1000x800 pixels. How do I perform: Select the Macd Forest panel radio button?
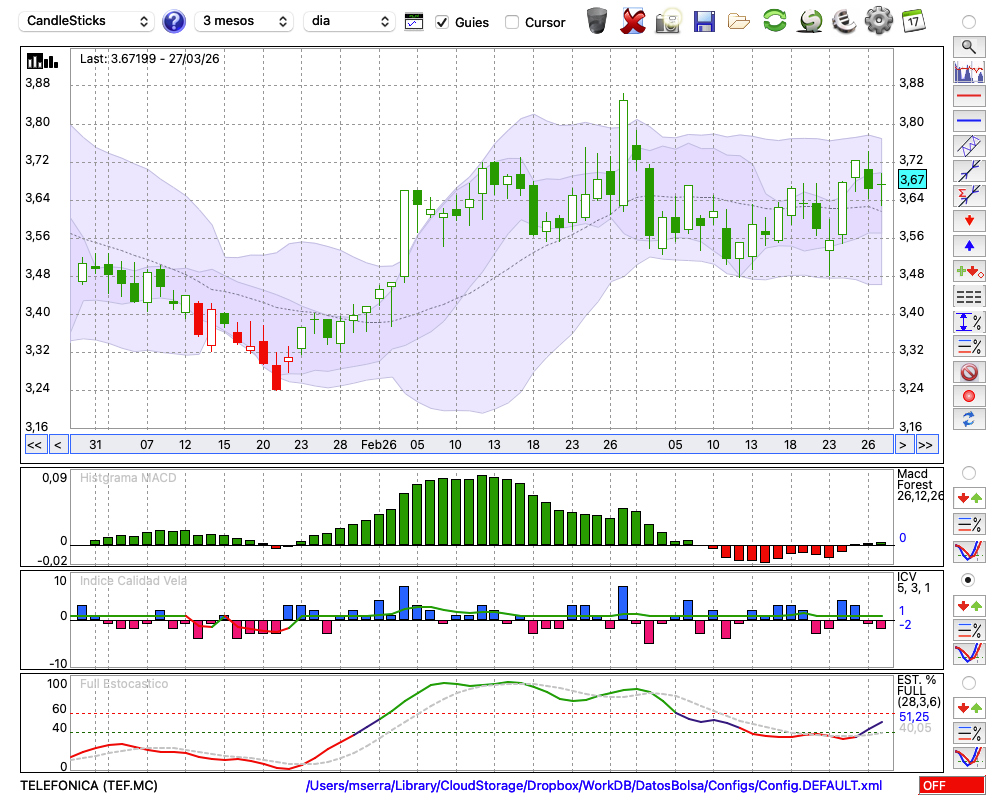coord(968,472)
